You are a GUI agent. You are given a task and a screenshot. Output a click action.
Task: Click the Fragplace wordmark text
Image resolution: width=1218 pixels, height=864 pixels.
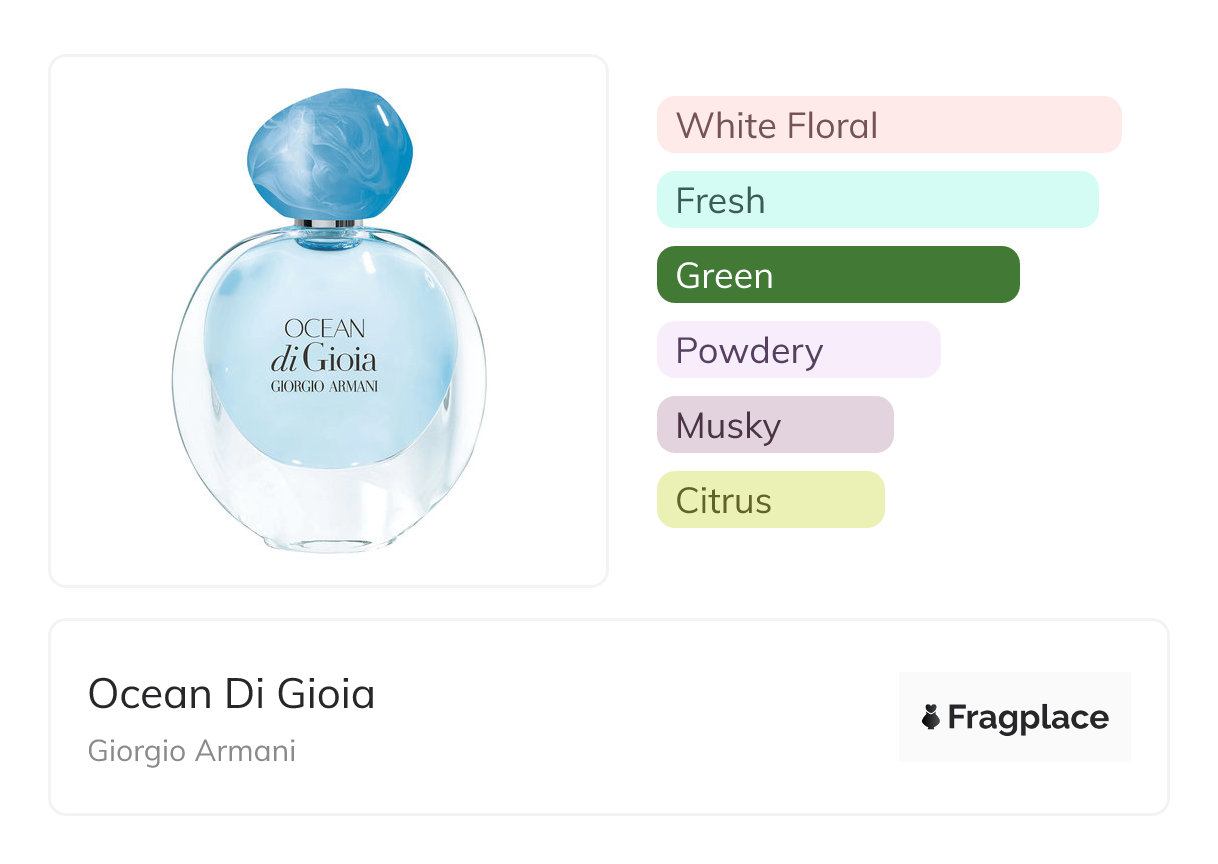point(1028,718)
